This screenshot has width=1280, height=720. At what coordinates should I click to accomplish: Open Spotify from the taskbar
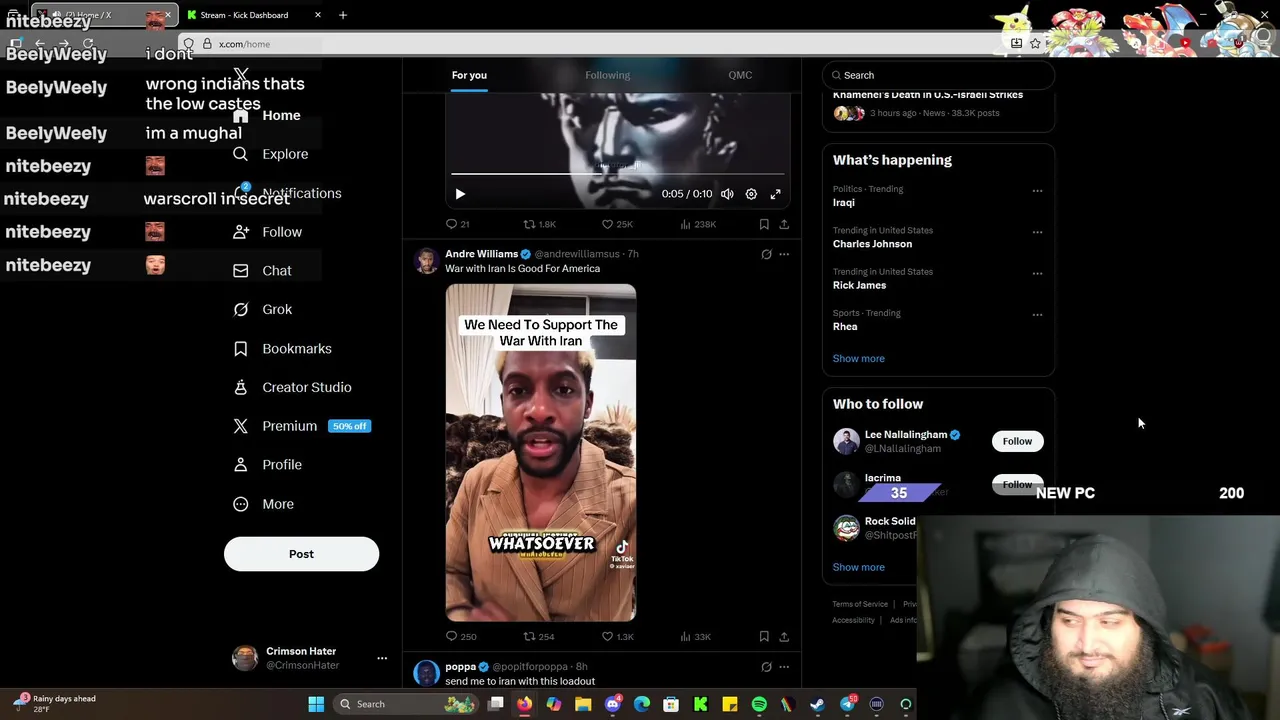click(759, 704)
